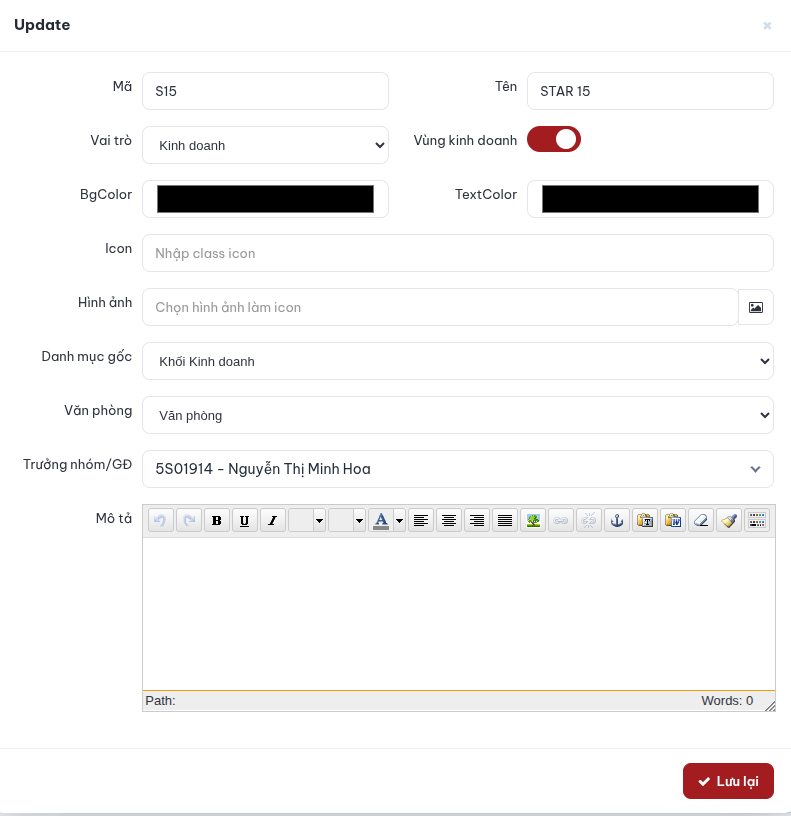Click the toggle toolbar rows icon
The width and height of the screenshot is (791, 816).
click(757, 520)
